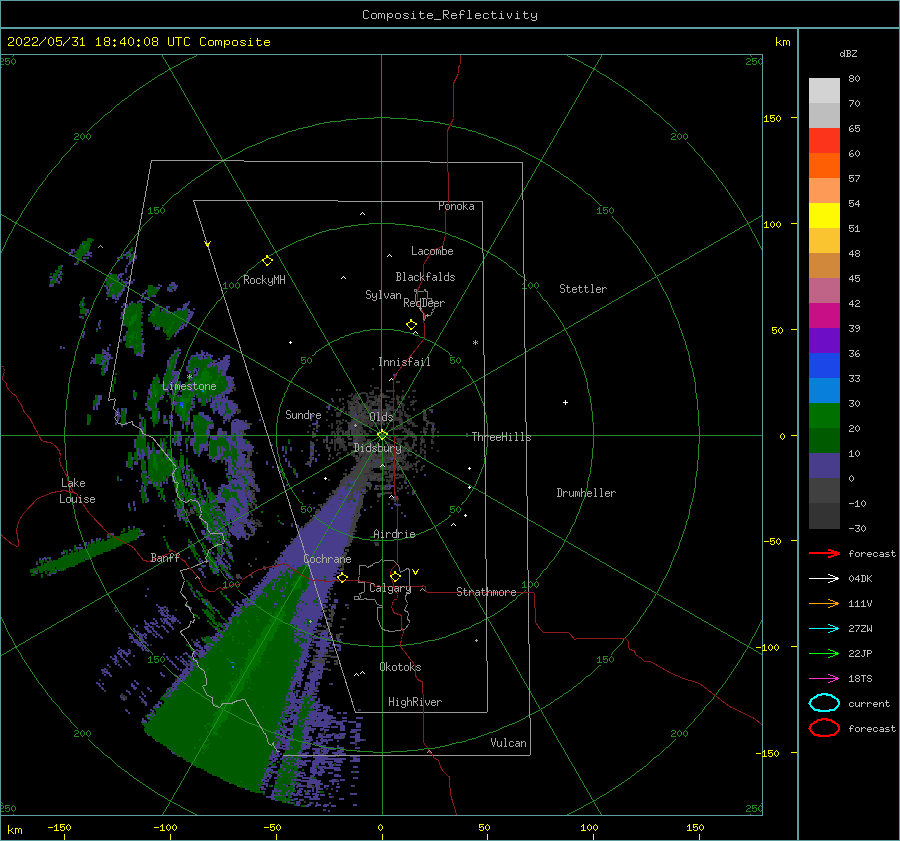The image size is (900, 841).
Task: Click the Okotoks town label
Action: (400, 667)
